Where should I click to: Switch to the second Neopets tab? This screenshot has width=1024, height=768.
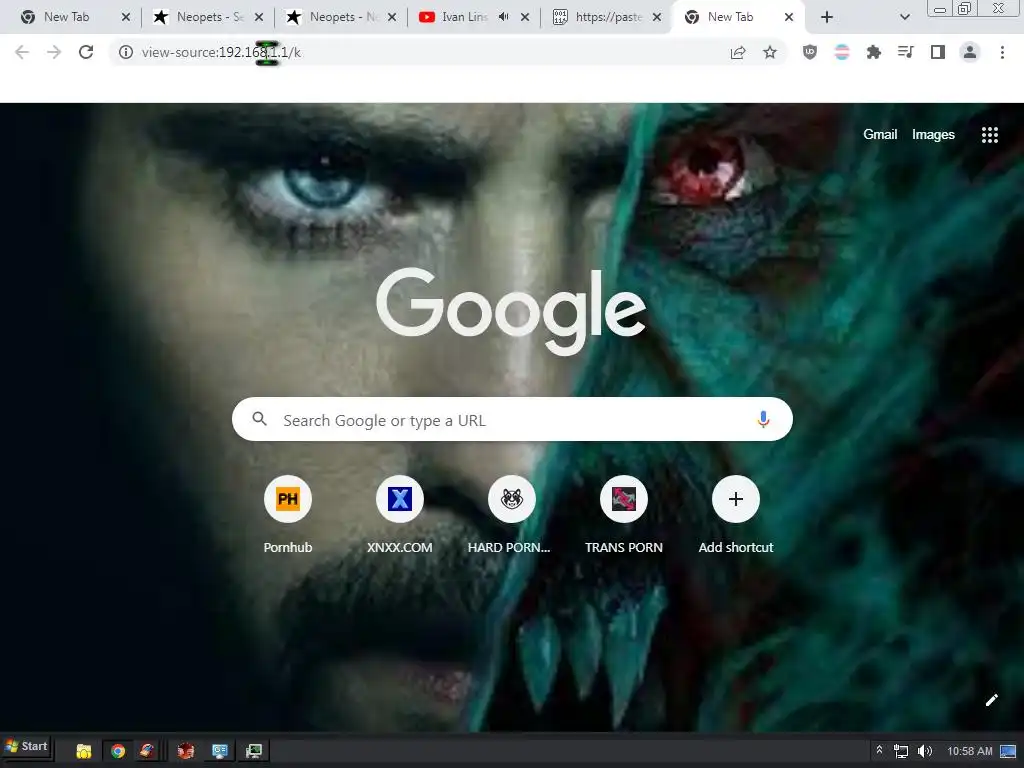342,17
